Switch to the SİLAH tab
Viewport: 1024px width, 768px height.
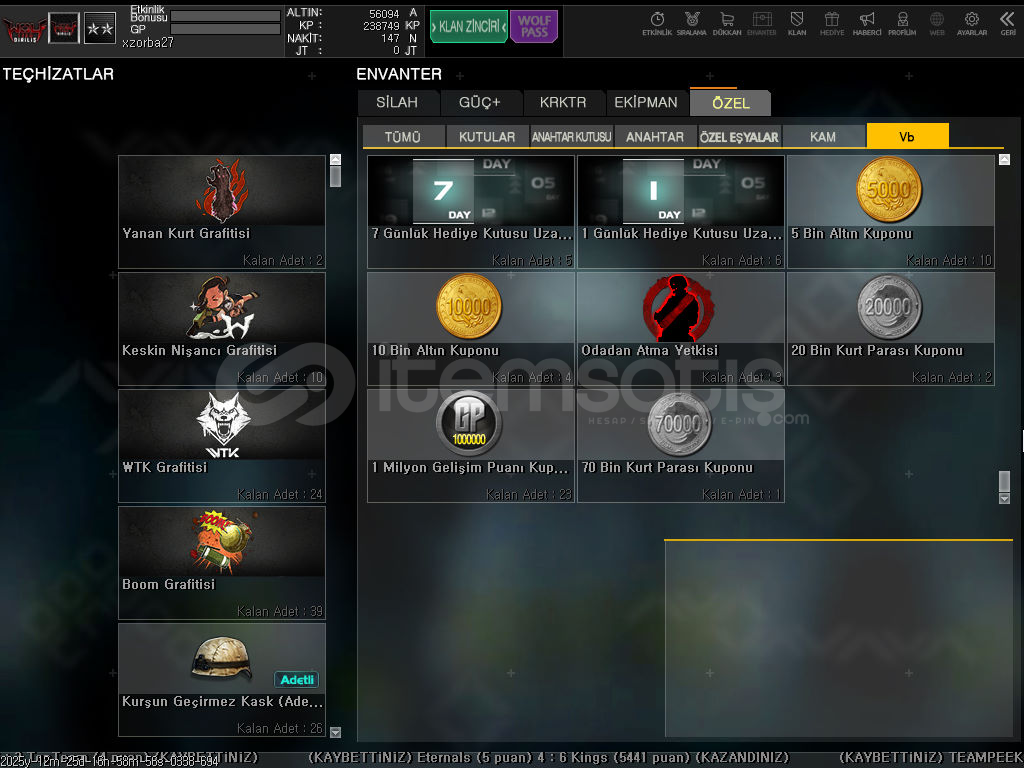click(x=397, y=103)
